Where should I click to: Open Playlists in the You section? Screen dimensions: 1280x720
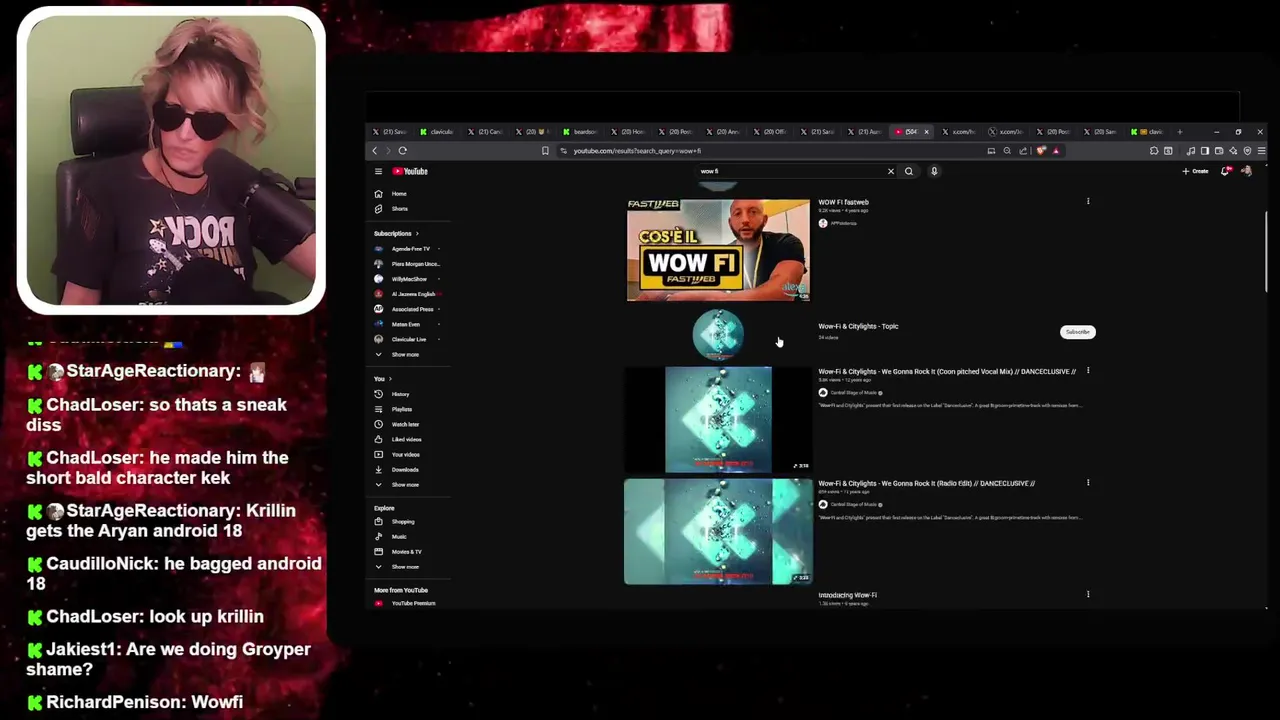410,409
